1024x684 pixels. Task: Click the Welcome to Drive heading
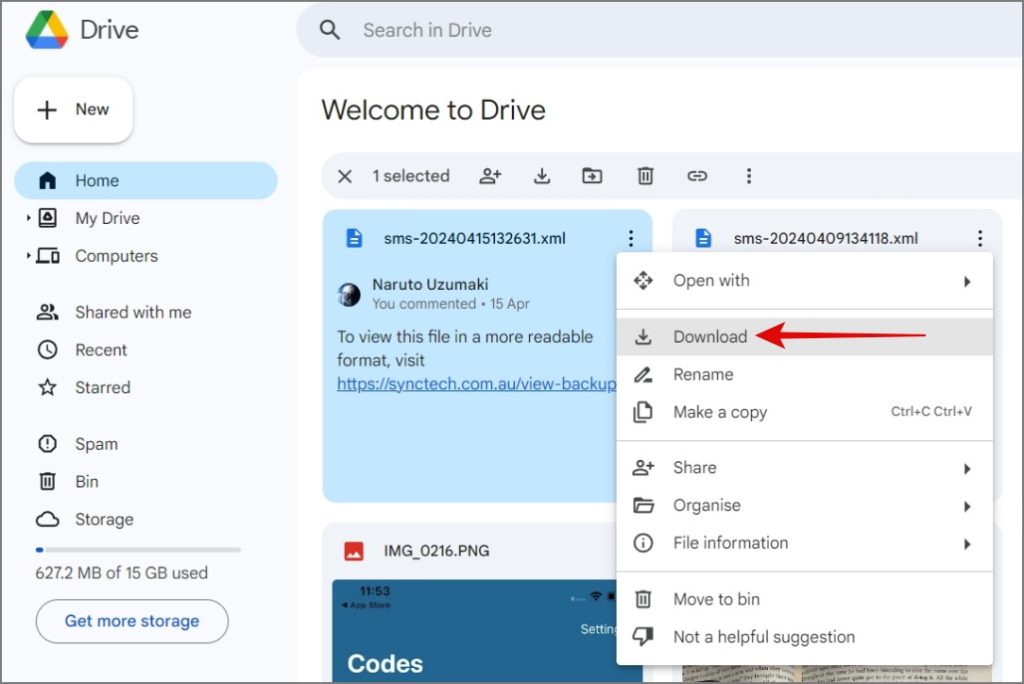point(433,110)
